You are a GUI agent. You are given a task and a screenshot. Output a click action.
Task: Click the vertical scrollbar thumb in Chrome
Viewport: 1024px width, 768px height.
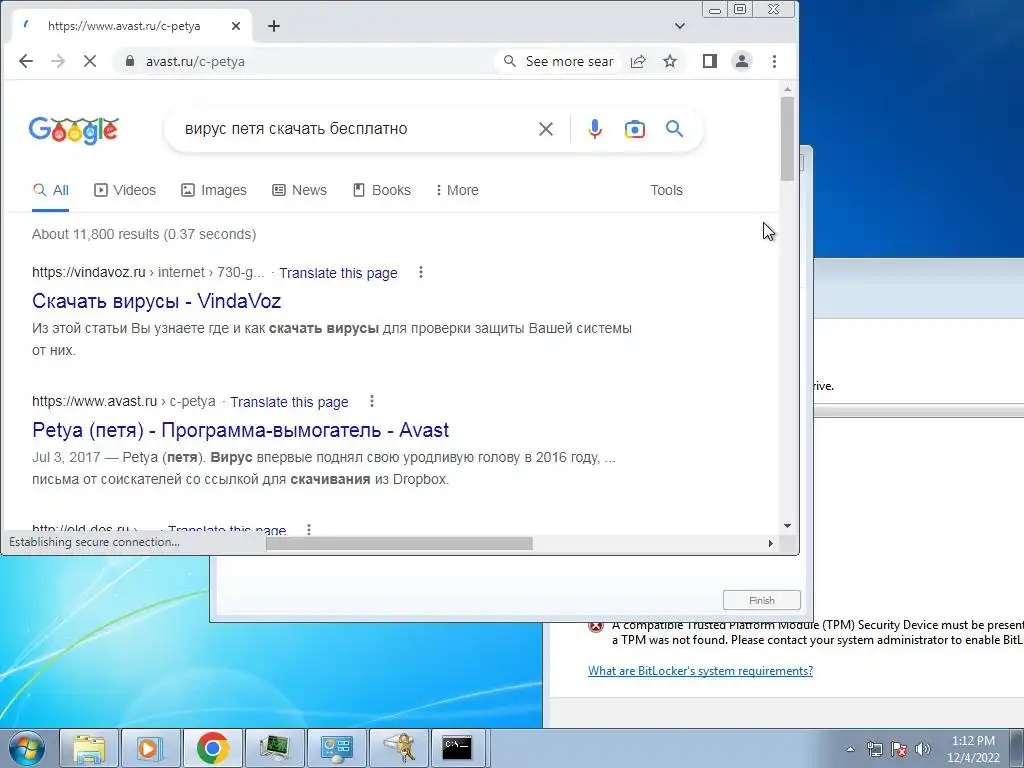pos(788,138)
